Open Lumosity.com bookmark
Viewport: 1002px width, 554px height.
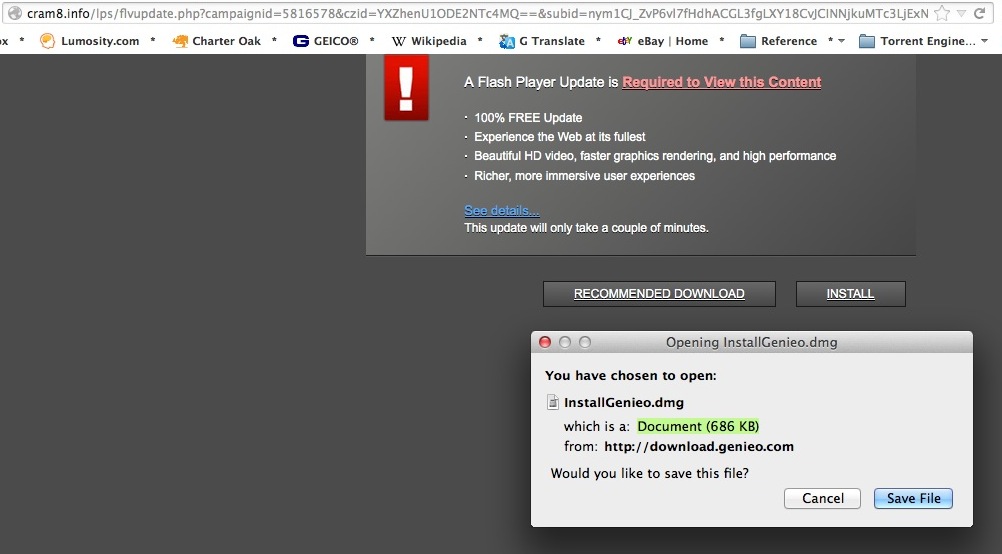(x=89, y=41)
